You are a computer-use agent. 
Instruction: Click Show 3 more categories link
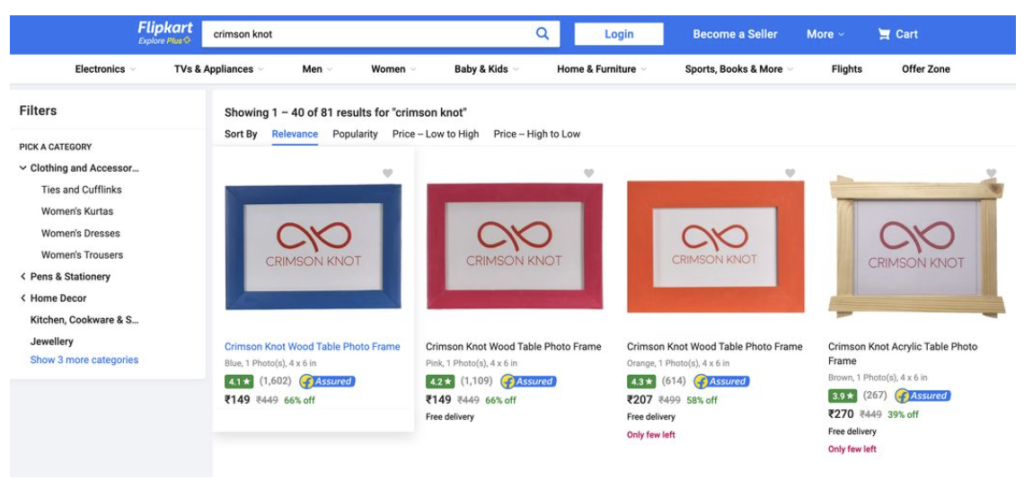click(x=84, y=360)
